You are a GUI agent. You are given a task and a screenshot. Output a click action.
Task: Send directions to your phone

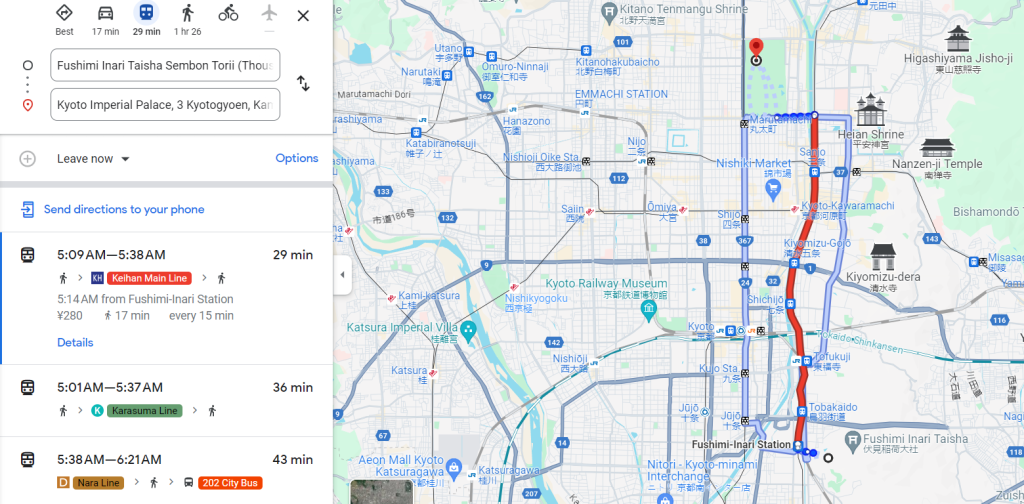pyautogui.click(x=123, y=210)
